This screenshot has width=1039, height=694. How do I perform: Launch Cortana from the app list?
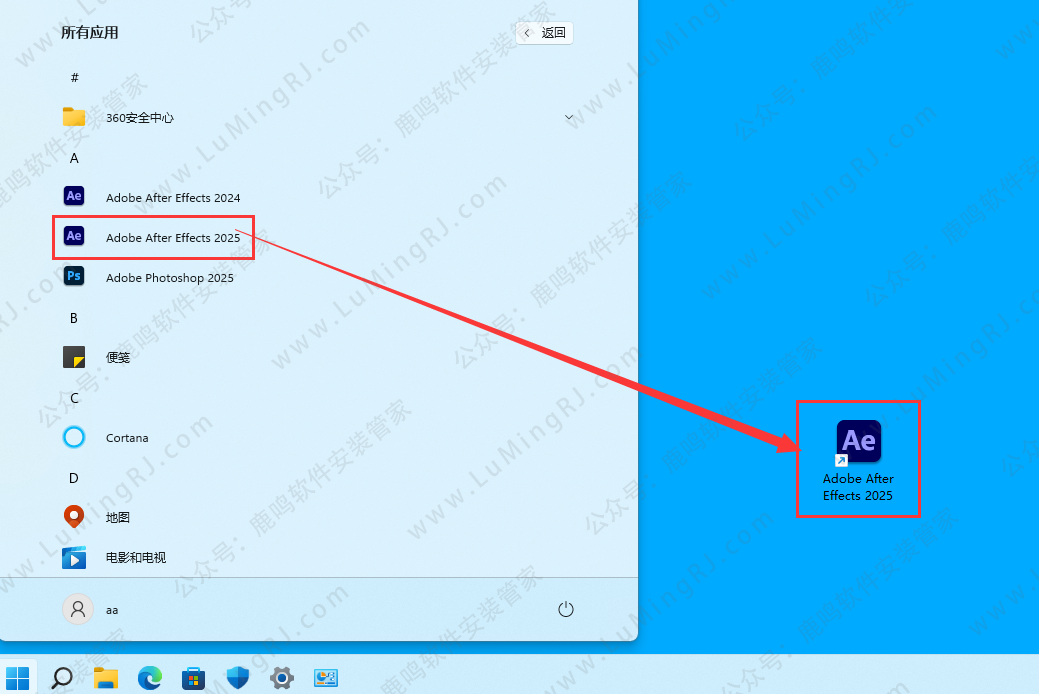(126, 437)
